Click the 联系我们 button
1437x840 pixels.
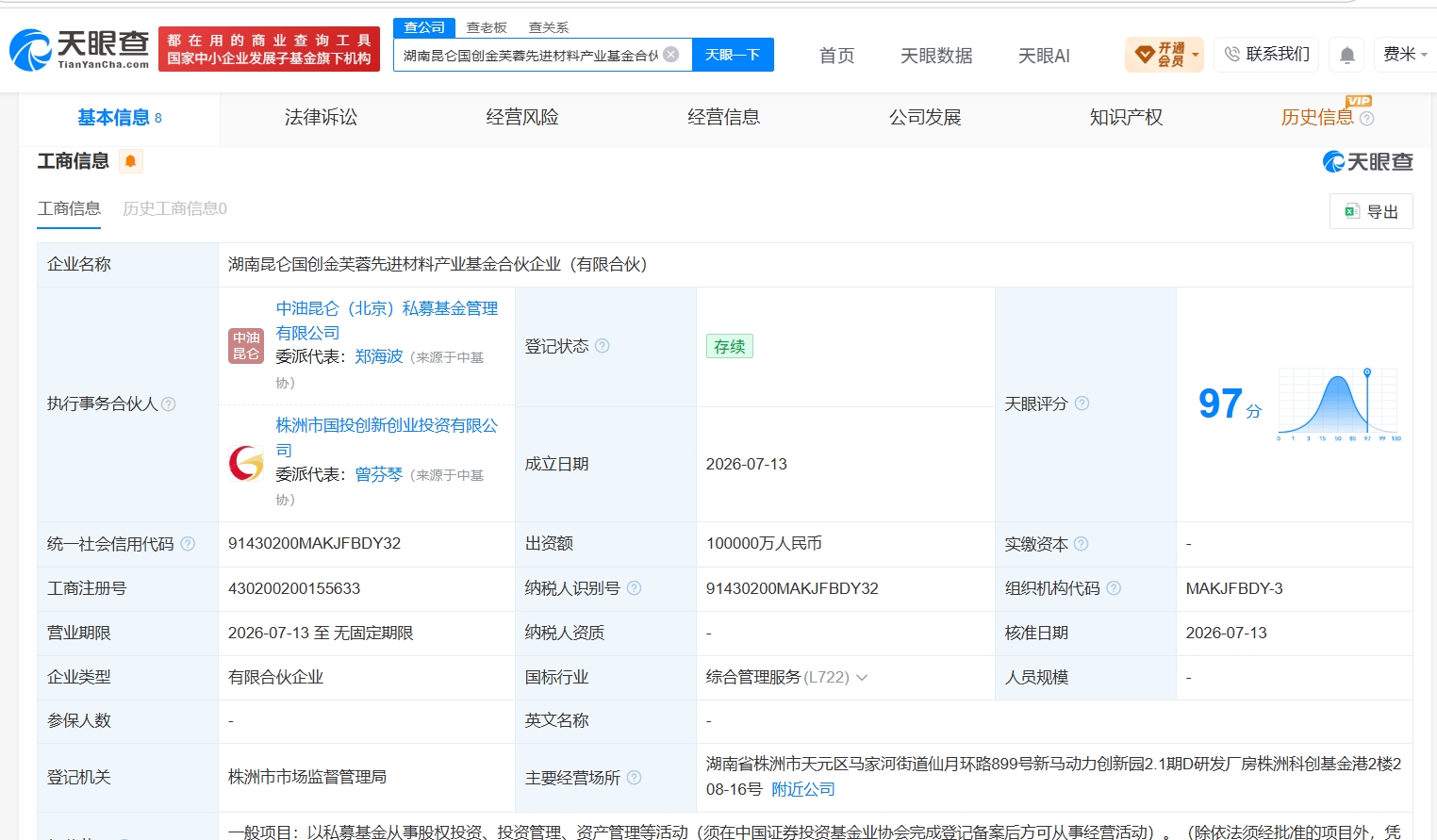coord(1266,55)
